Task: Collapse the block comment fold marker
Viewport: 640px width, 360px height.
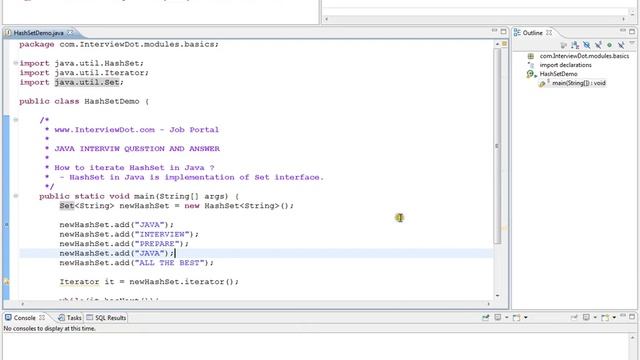Action: [x=16, y=120]
